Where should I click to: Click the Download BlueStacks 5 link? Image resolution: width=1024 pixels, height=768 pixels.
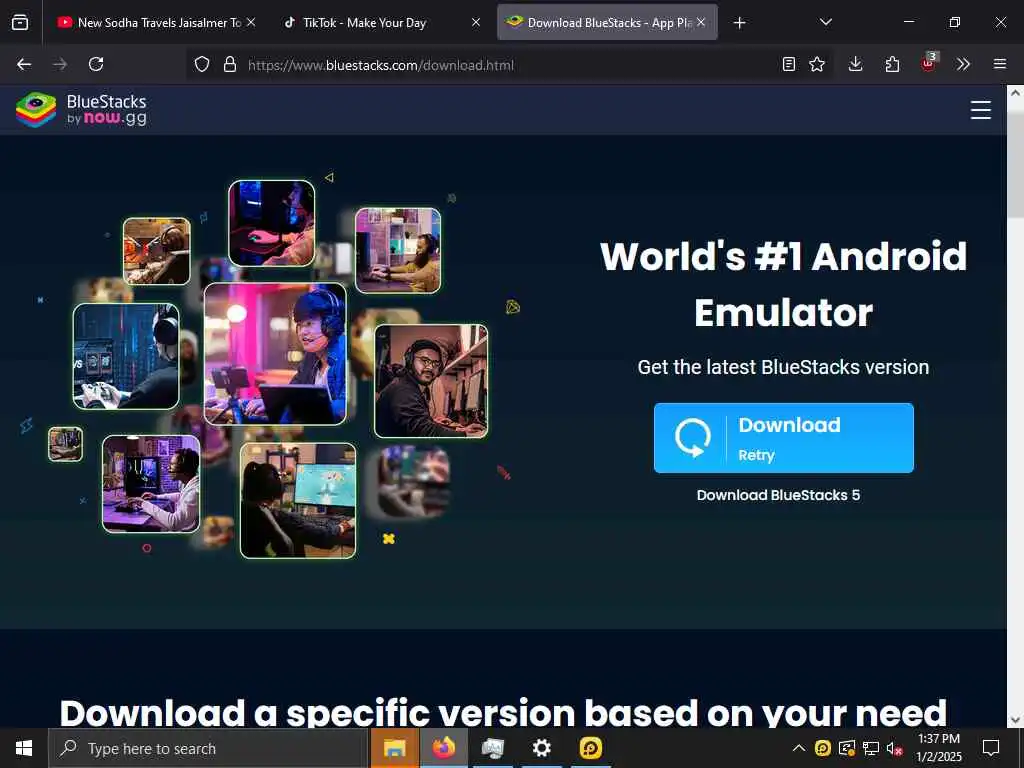point(778,495)
